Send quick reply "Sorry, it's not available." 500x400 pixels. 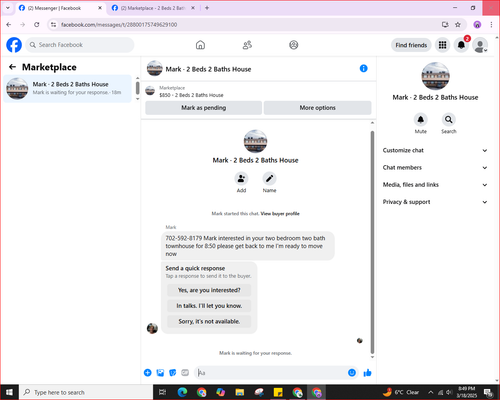point(209,321)
